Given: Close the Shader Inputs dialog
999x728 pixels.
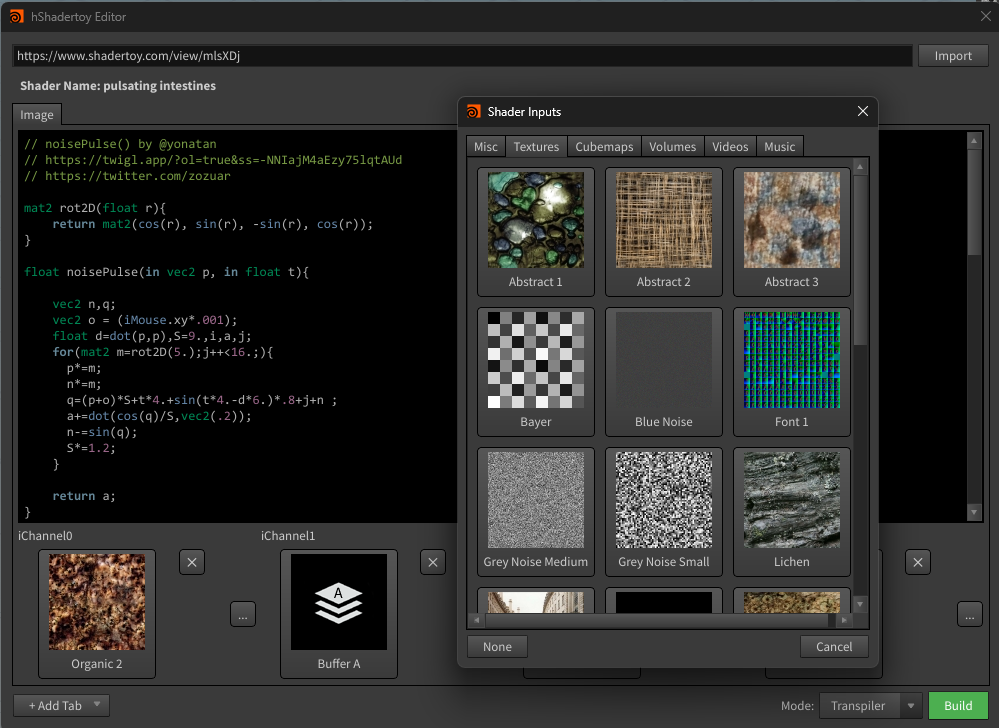Looking at the screenshot, I should 863,111.
